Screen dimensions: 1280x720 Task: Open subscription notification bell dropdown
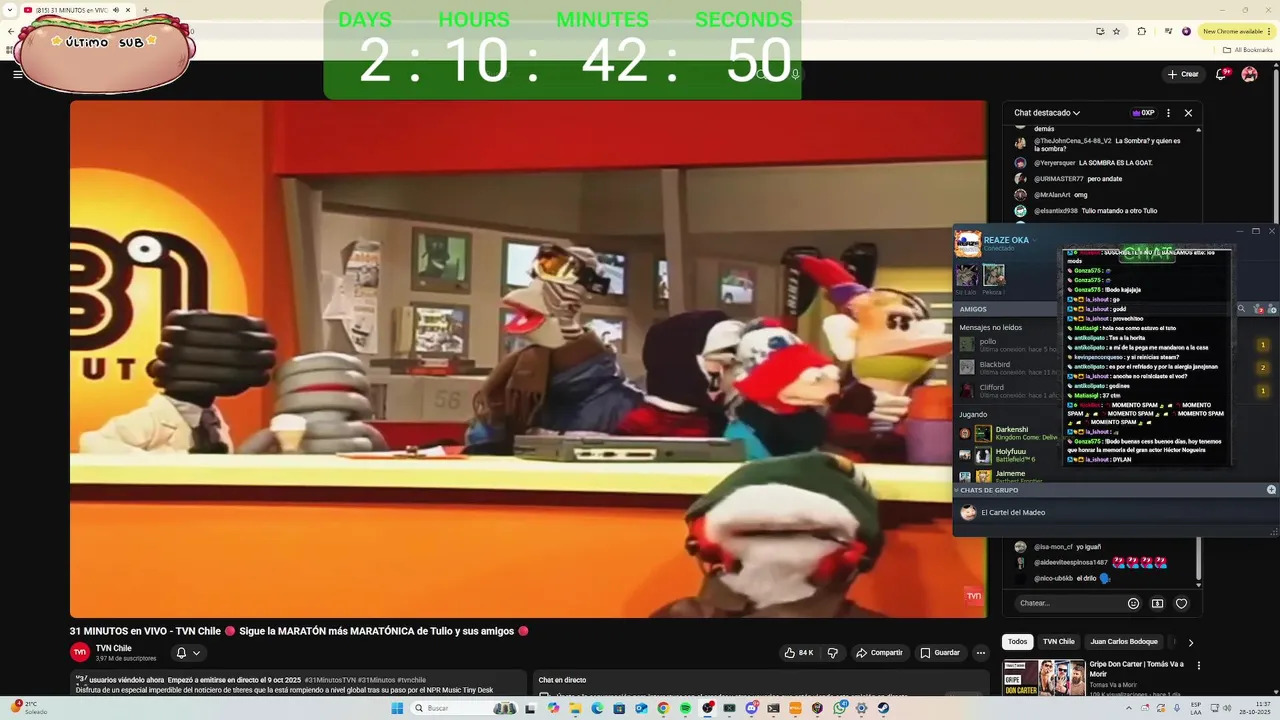tap(188, 653)
